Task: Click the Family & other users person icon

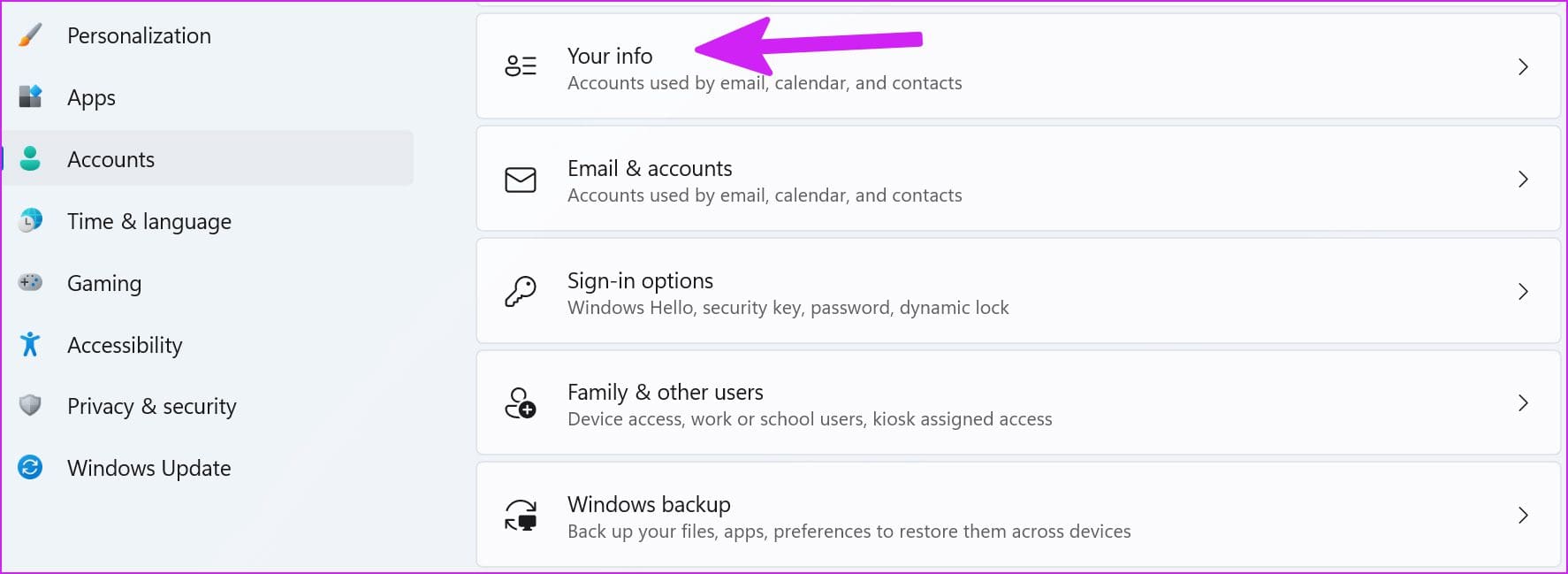Action: (x=521, y=402)
